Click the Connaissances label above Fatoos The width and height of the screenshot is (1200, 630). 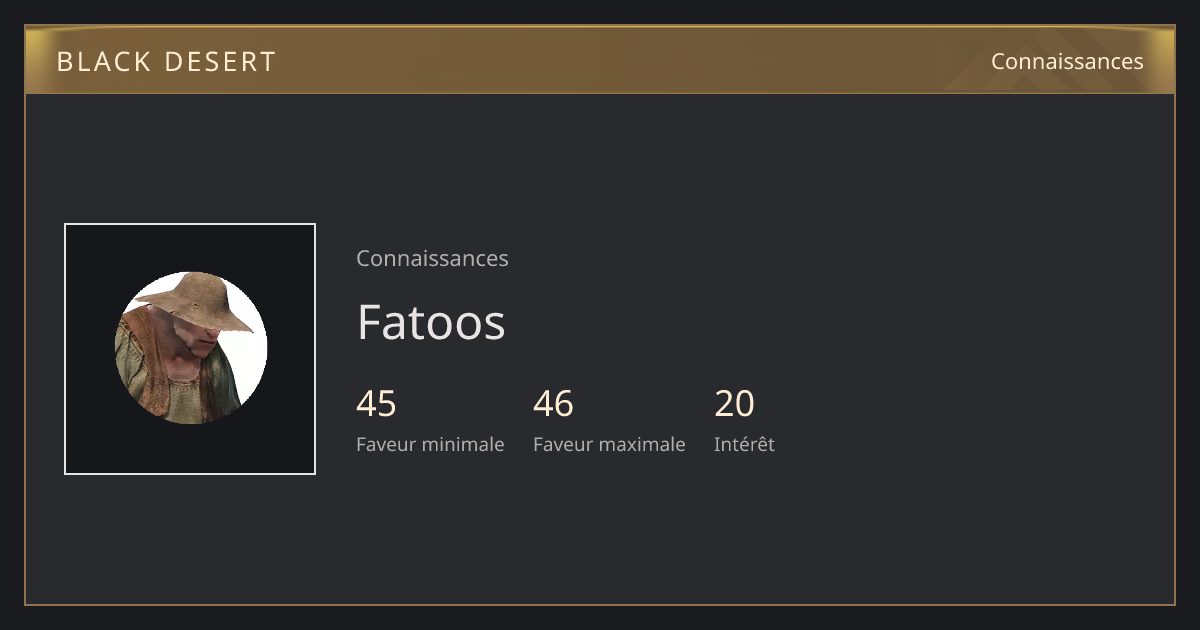[432, 258]
